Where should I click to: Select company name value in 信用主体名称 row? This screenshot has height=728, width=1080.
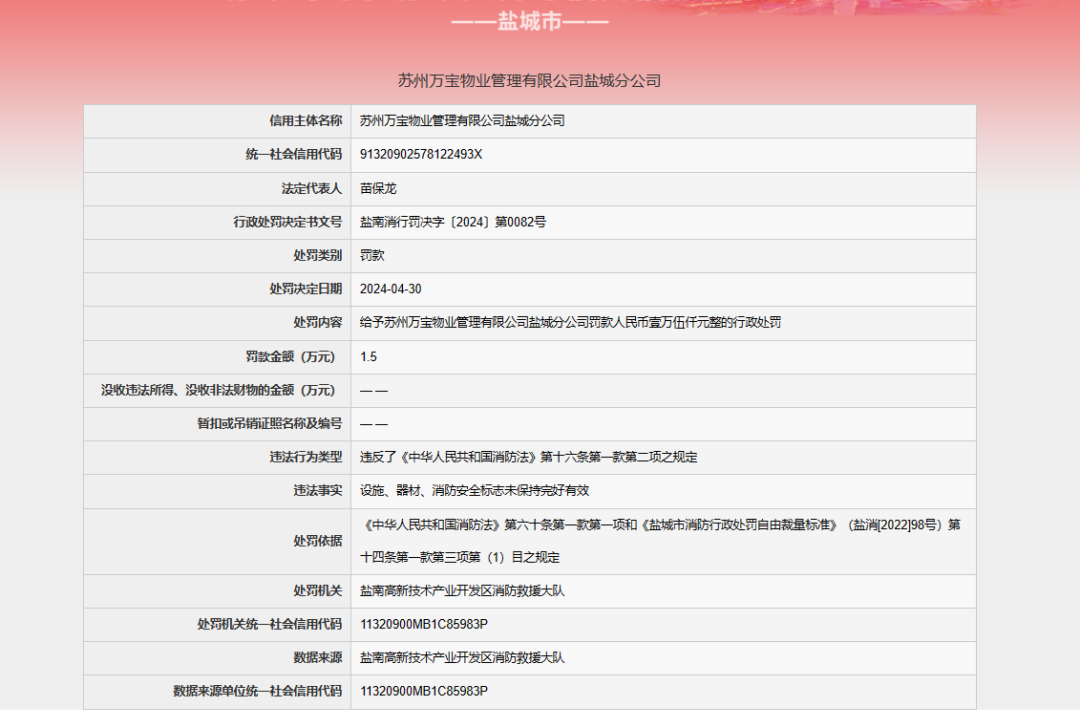pos(462,121)
